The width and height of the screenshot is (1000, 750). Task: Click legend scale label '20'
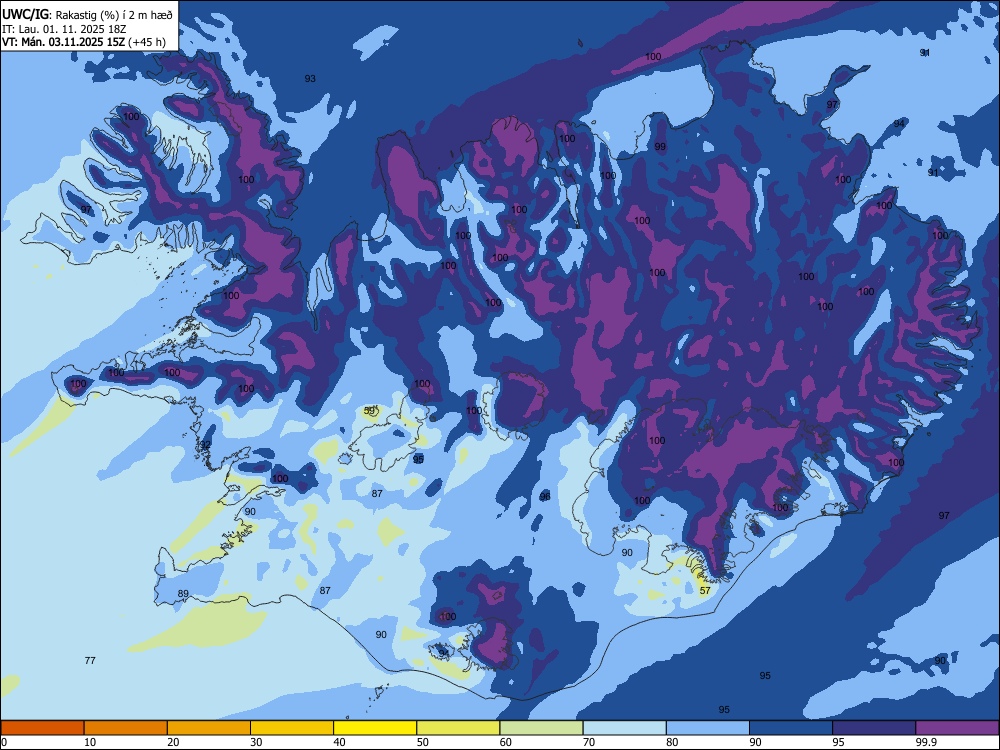(173, 742)
